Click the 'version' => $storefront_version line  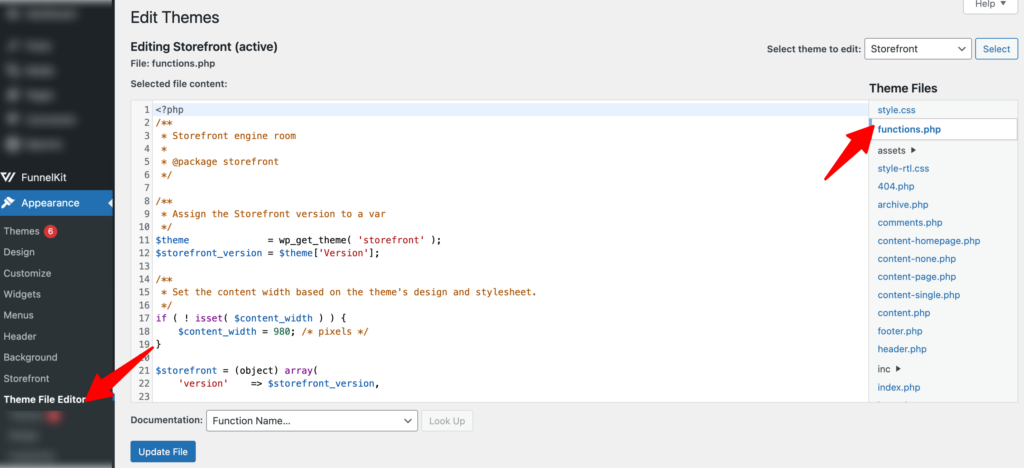click(278, 383)
